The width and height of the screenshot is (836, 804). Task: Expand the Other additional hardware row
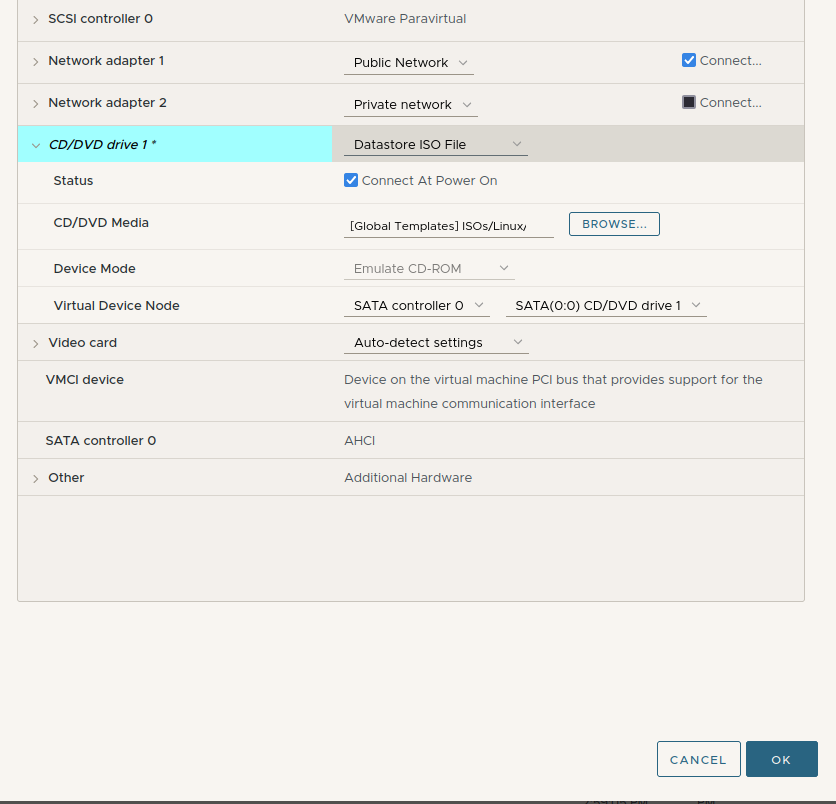(36, 478)
